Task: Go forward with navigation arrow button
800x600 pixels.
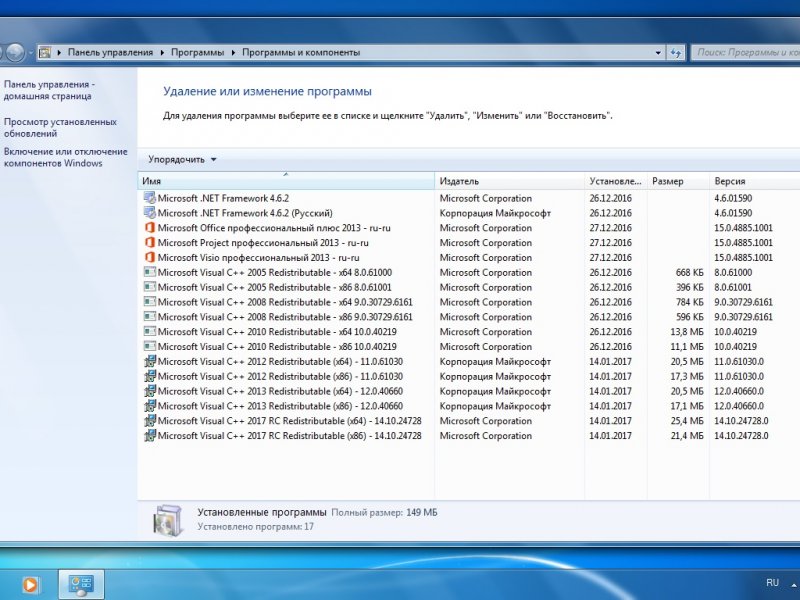Action: (15, 52)
